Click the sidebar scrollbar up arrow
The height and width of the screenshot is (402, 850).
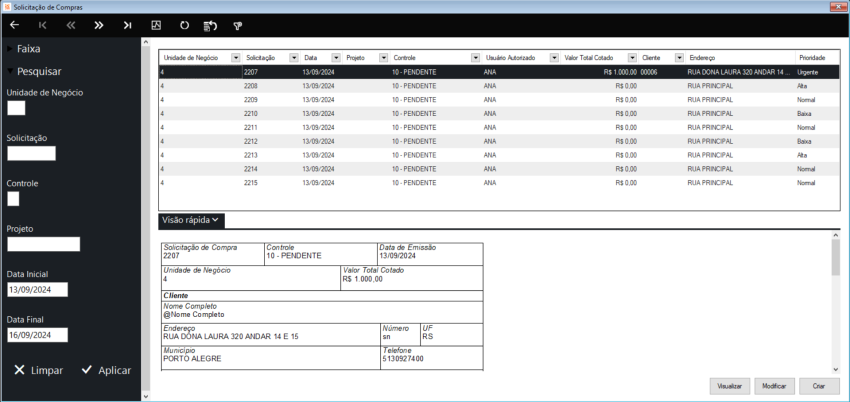145,41
